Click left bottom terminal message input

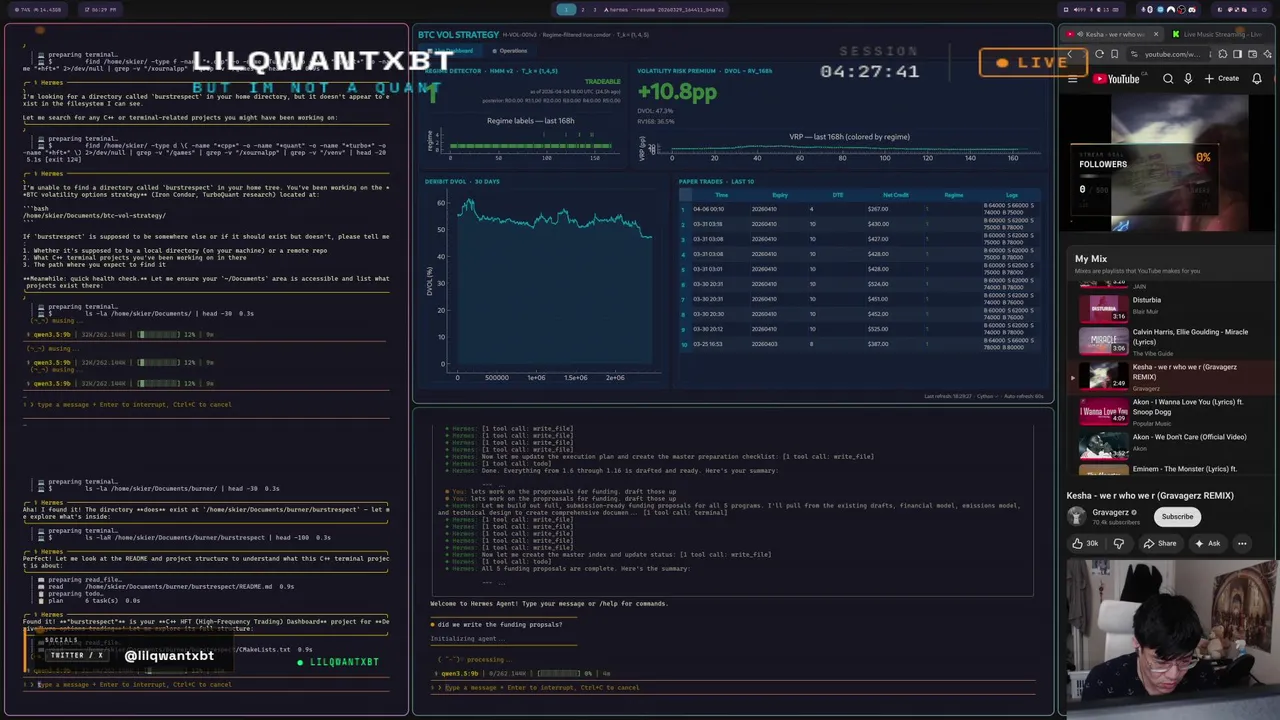tap(205, 685)
